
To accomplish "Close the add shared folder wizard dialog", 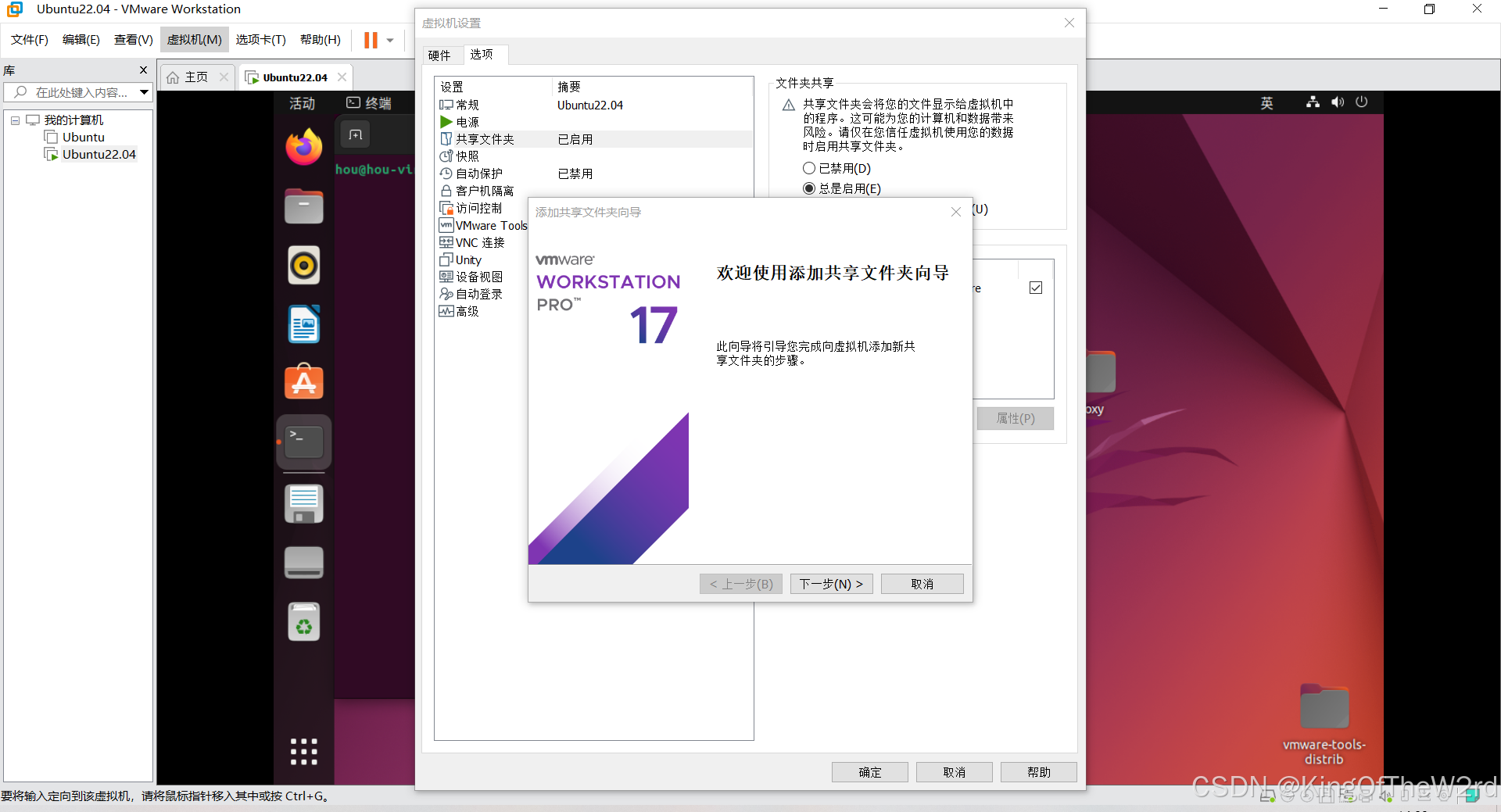I will coord(955,212).
